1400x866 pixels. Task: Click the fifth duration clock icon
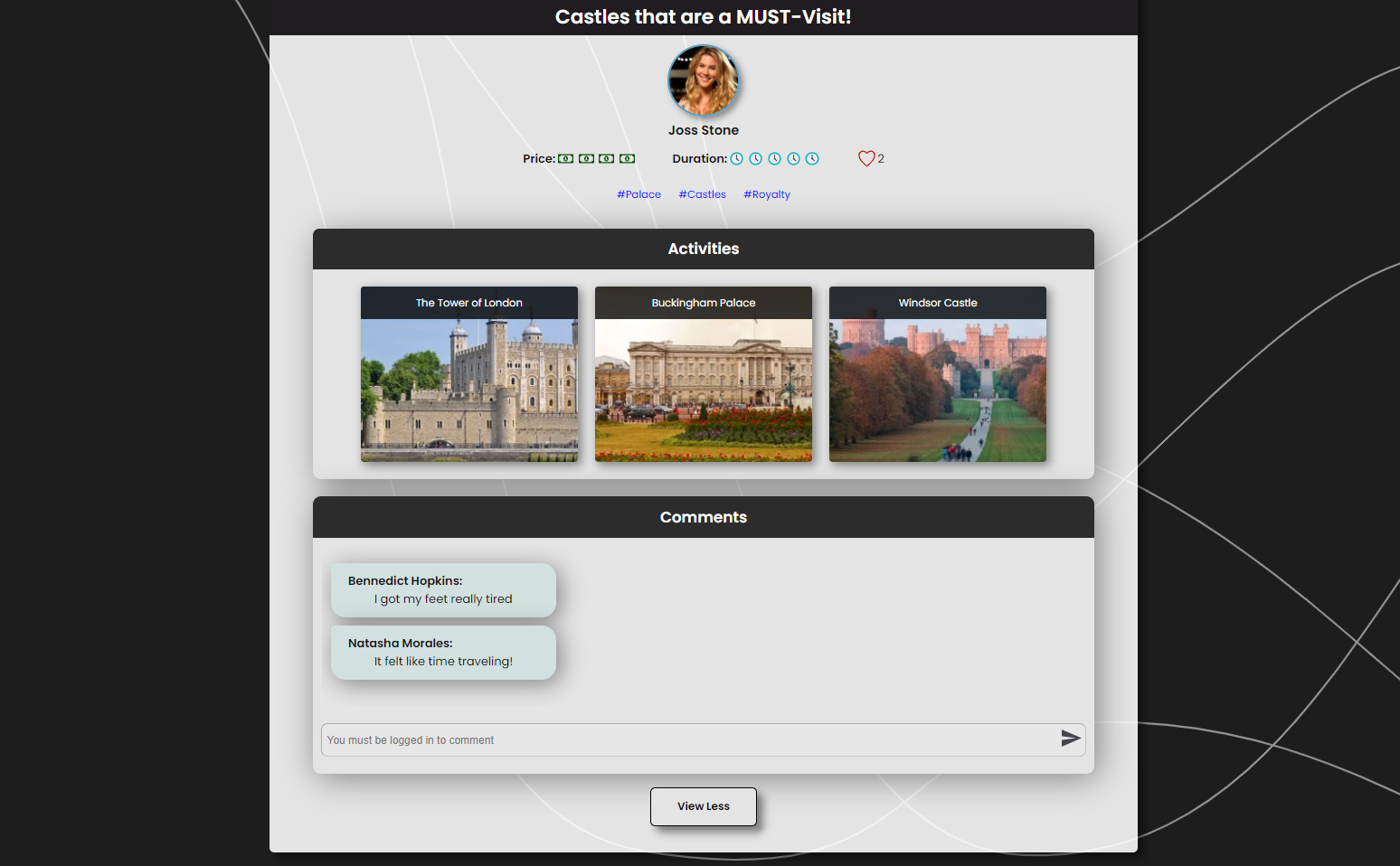(812, 159)
